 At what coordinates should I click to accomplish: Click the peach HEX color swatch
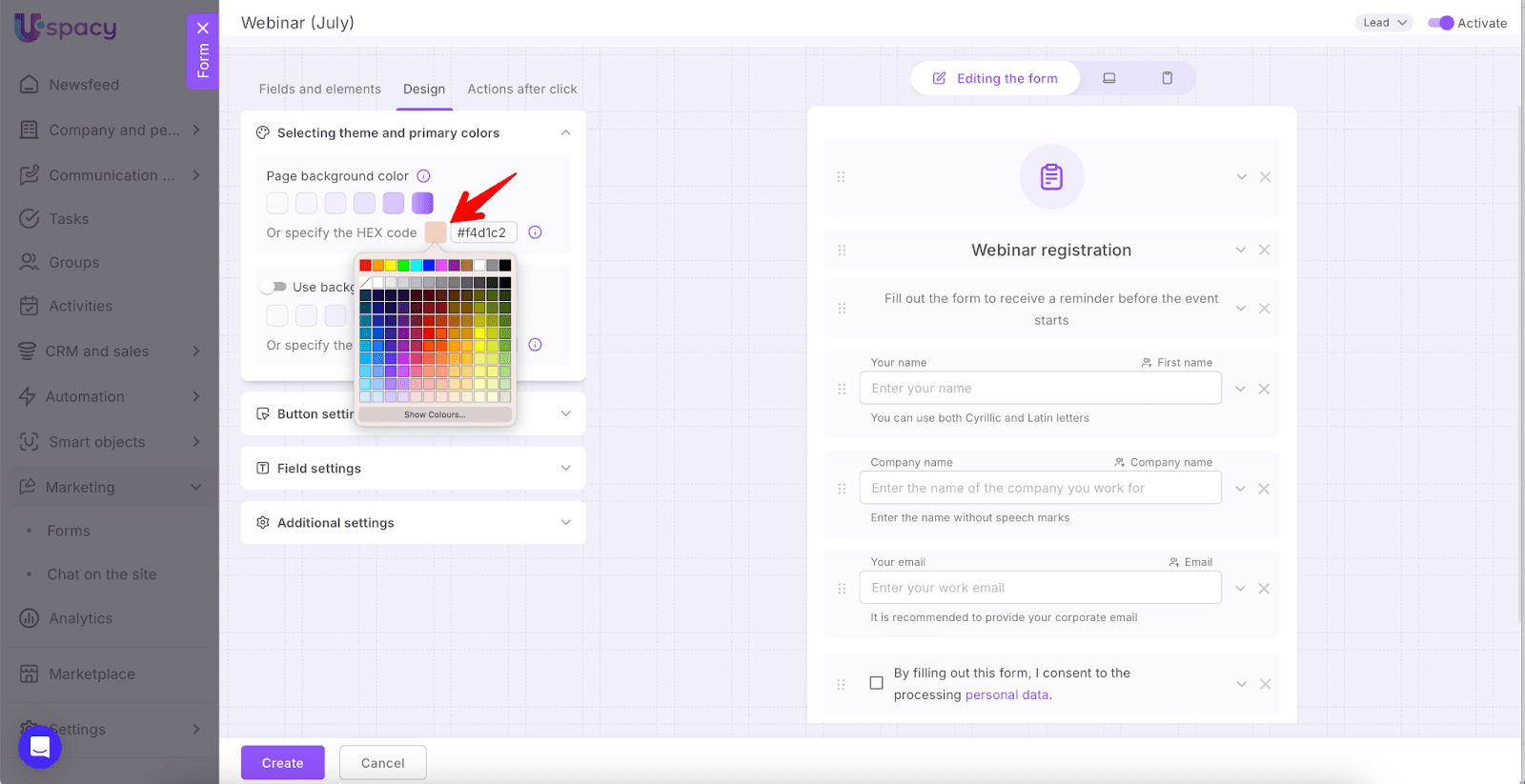(436, 232)
